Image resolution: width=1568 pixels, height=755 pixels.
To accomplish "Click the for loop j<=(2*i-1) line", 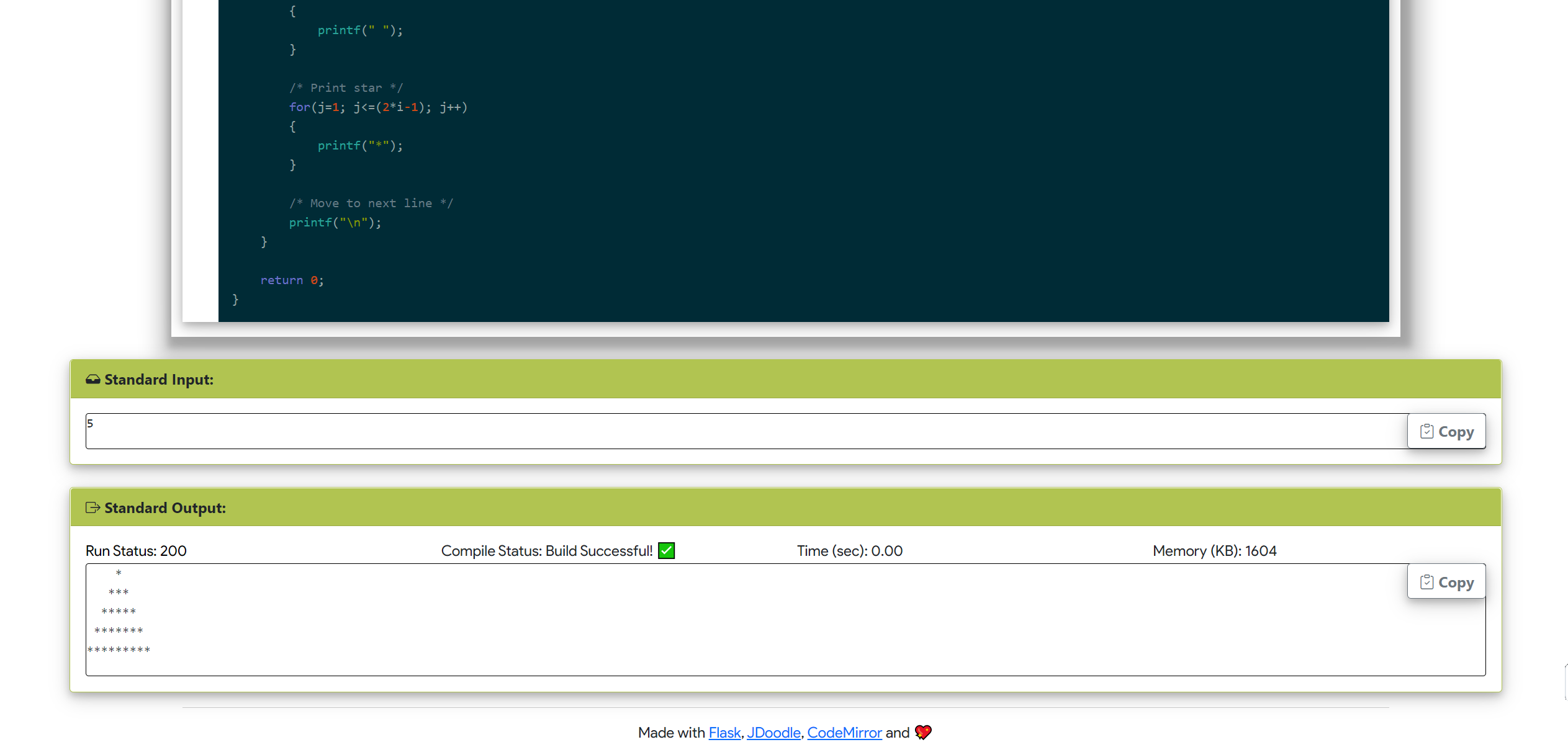I will 377,107.
